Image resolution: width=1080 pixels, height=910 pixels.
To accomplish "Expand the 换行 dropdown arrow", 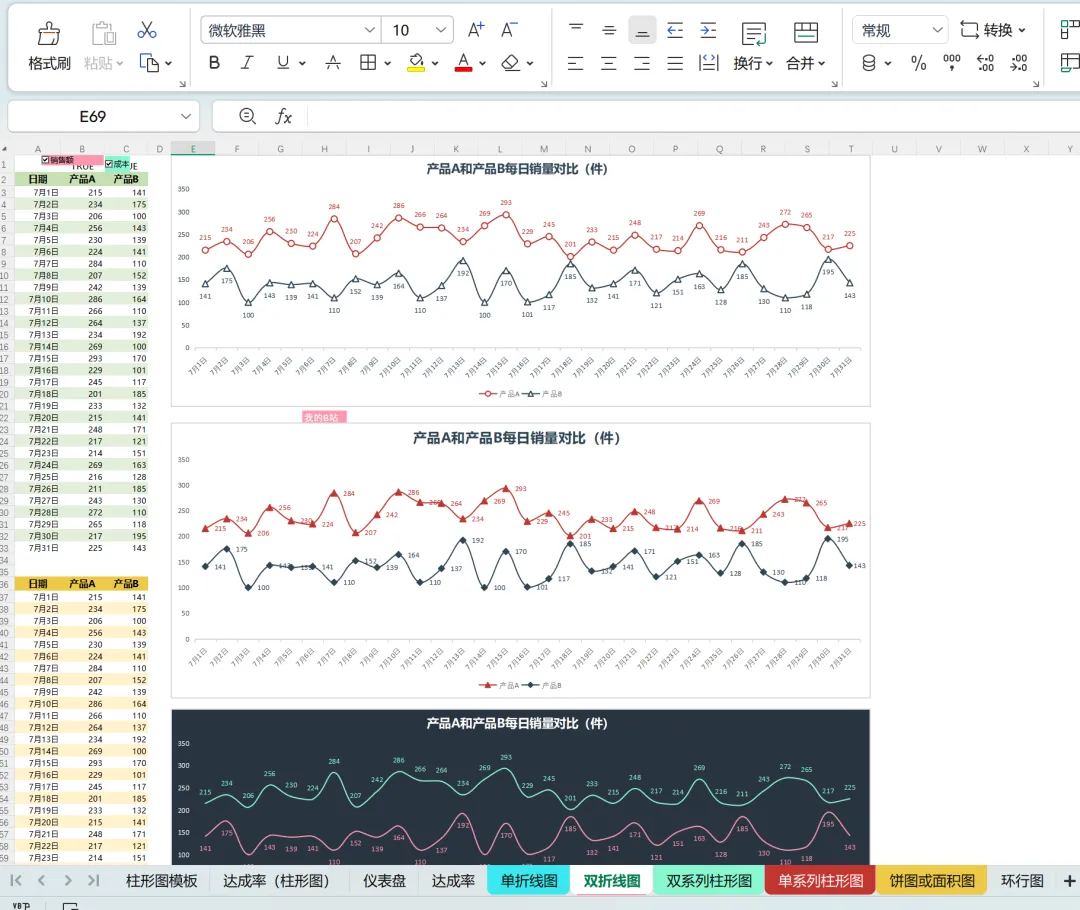I will [769, 63].
